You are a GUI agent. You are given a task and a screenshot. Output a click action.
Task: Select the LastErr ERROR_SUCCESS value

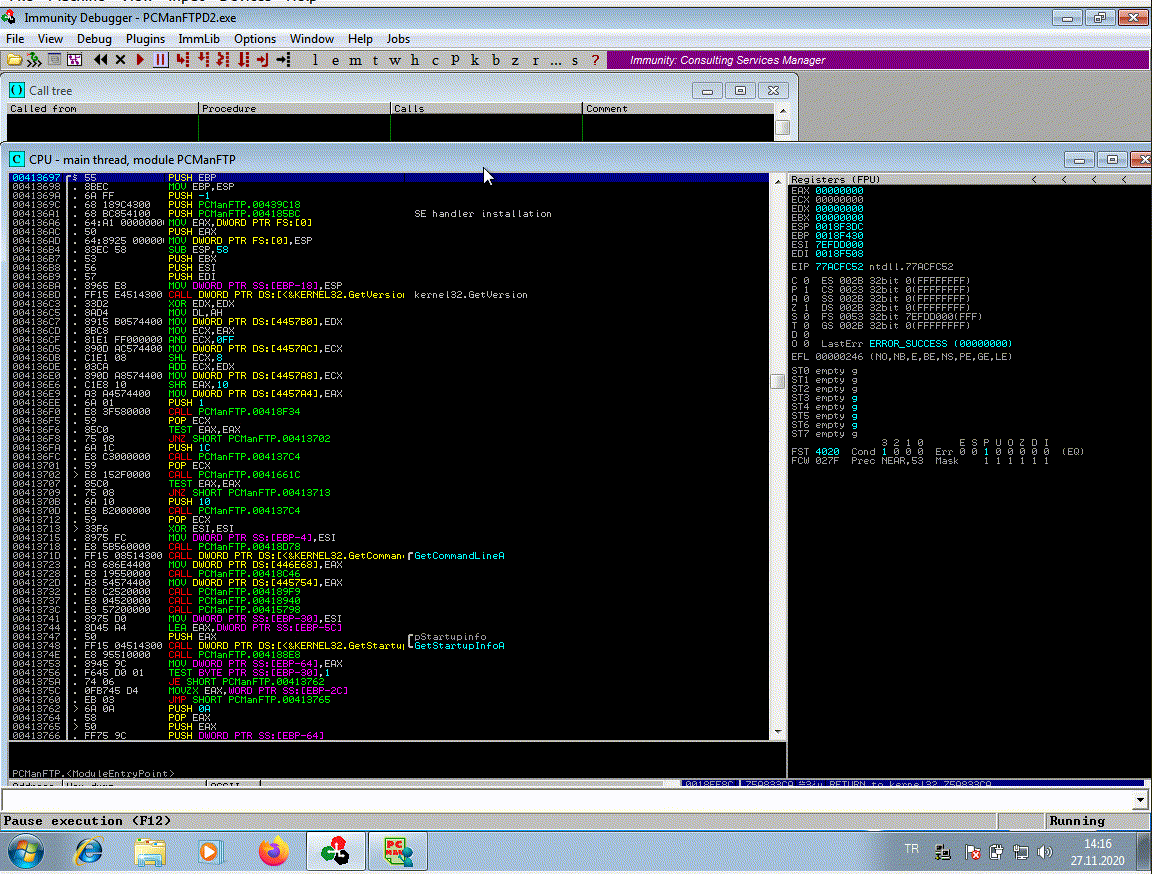pos(940,344)
